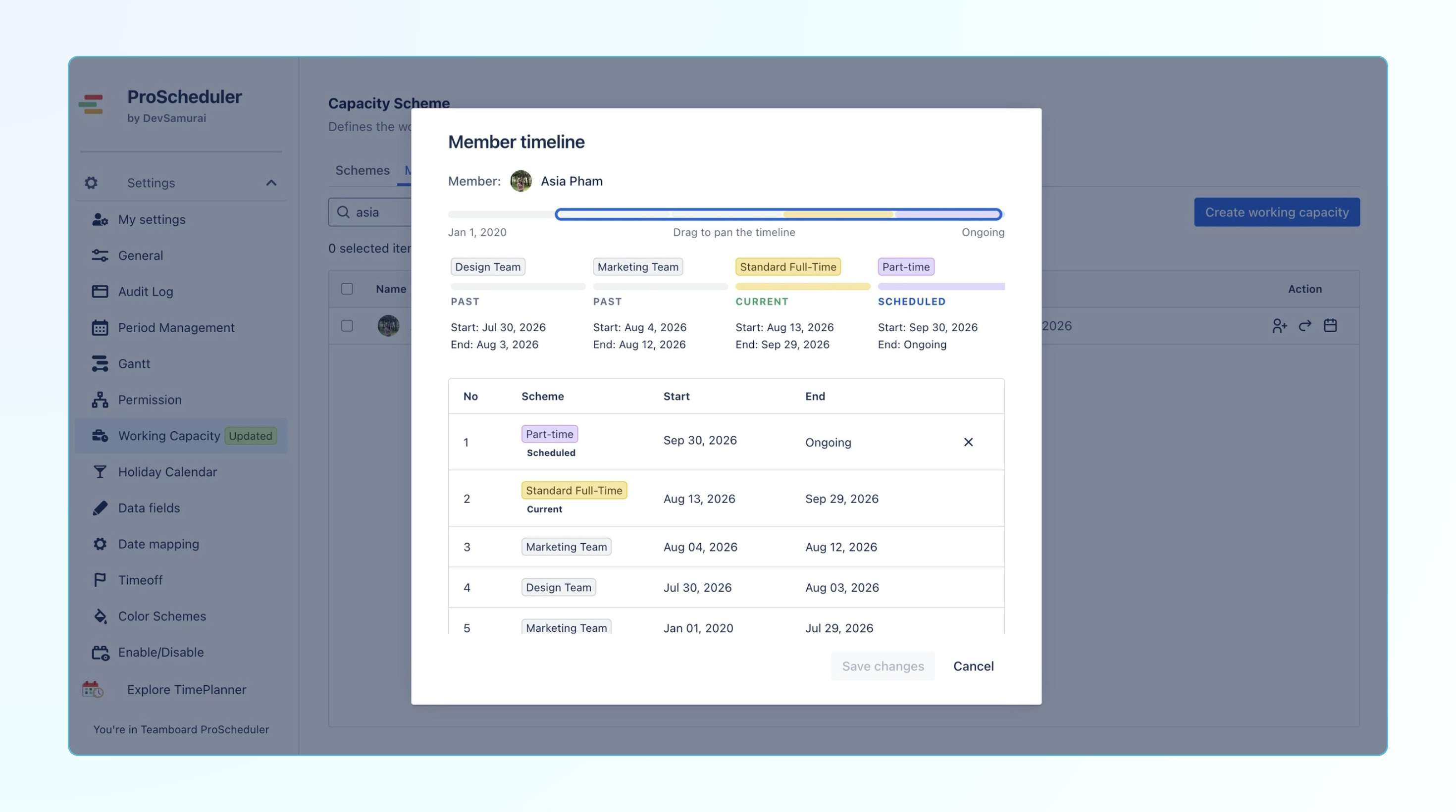The height and width of the screenshot is (812, 1456).
Task: Click the purple Part-time progress bar
Action: click(x=941, y=287)
